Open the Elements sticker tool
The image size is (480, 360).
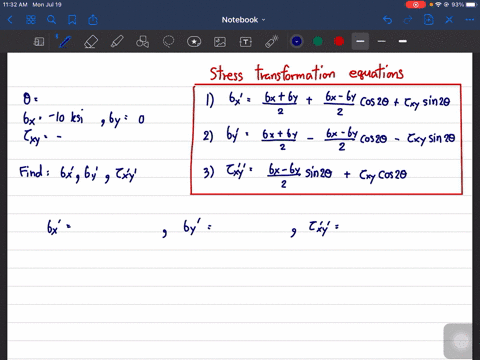(x=194, y=42)
